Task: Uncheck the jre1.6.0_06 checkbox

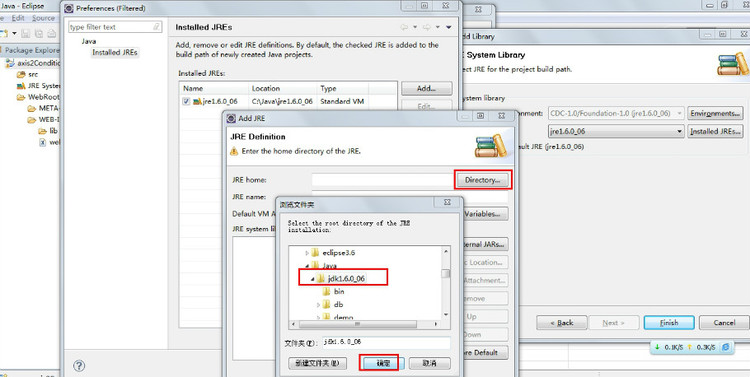Action: coord(186,101)
